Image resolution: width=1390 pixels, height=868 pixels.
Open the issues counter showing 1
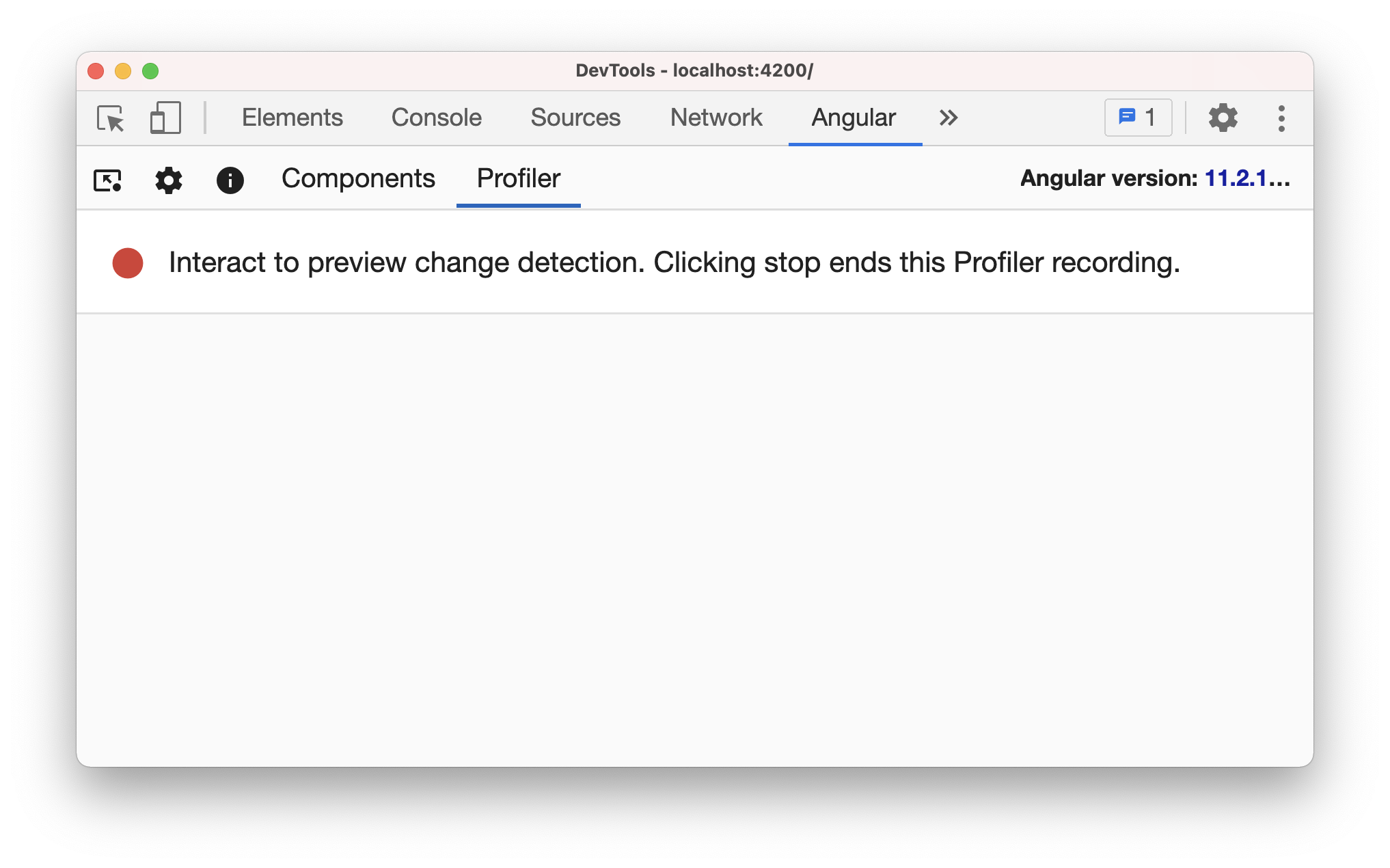[1139, 118]
